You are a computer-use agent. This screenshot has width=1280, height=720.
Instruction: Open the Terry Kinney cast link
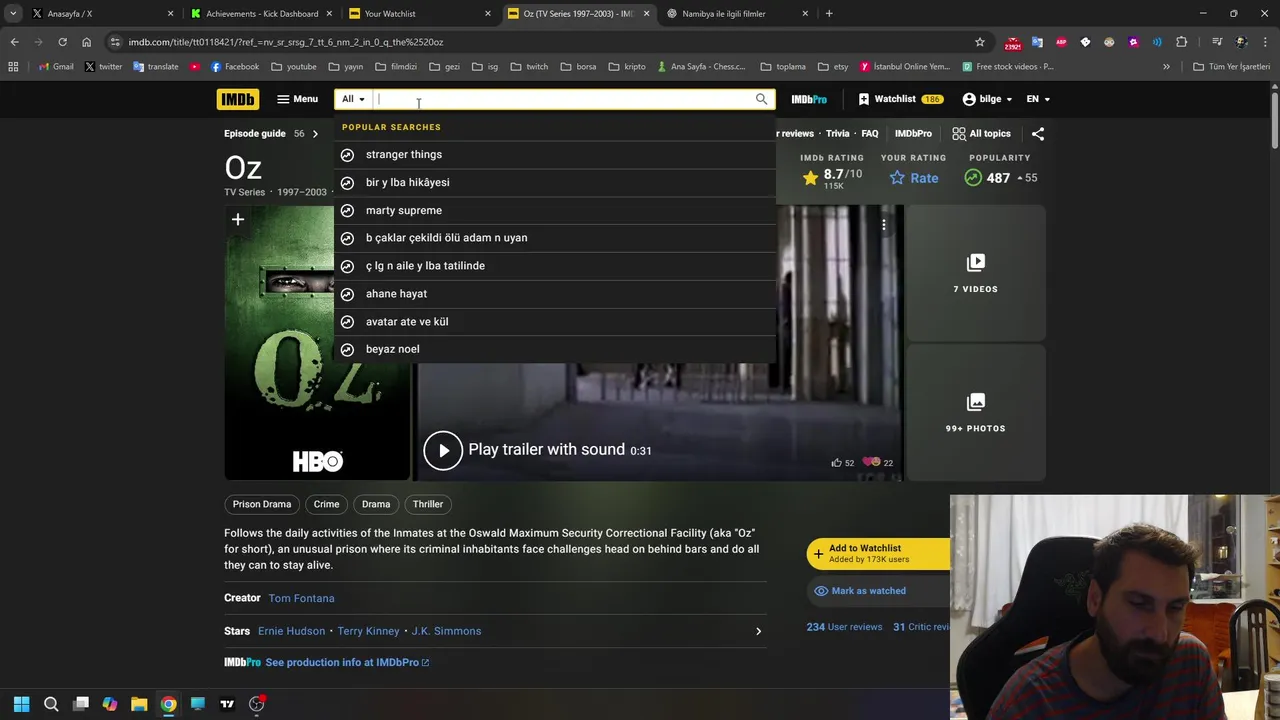tap(368, 631)
